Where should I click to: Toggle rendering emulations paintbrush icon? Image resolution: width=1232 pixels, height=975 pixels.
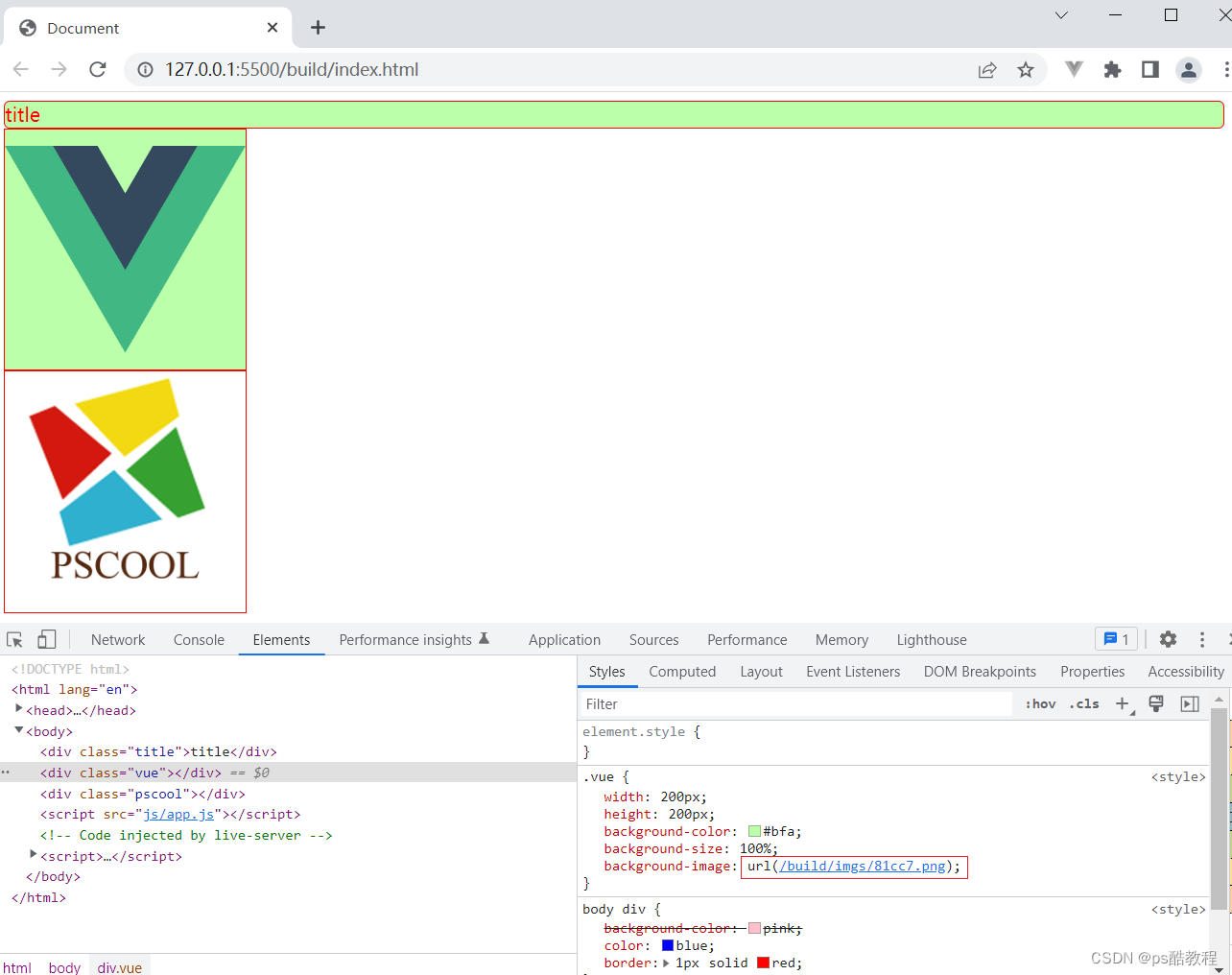1156,704
